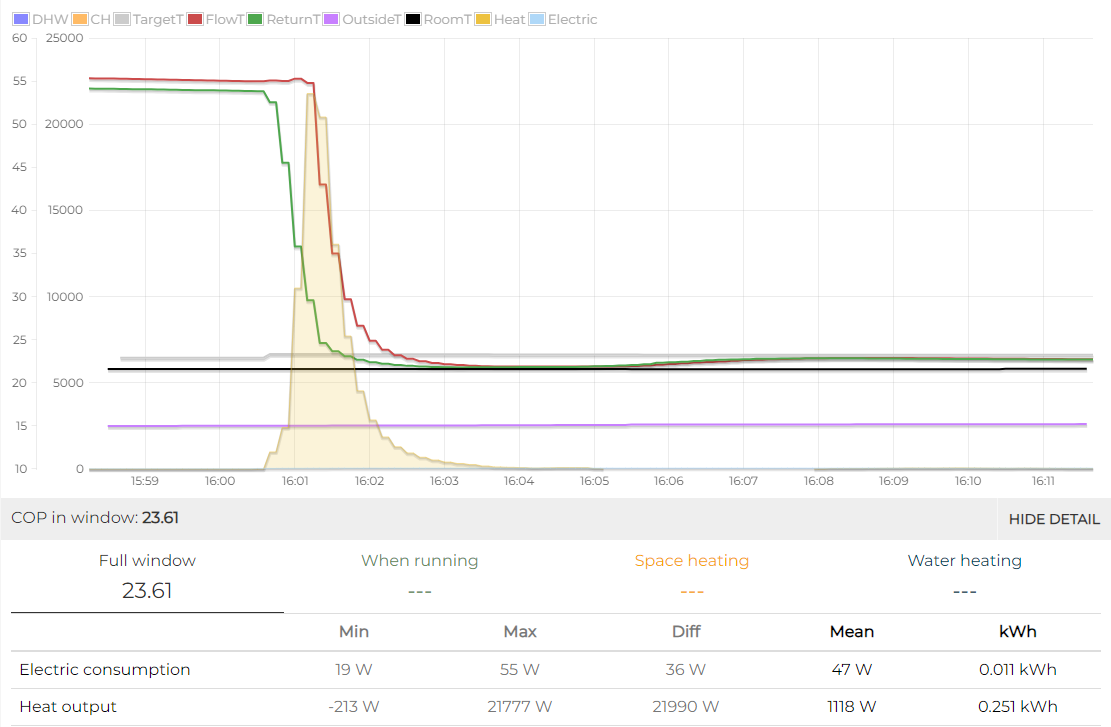Click HIDE DETAIL to collapse stats
This screenshot has width=1111, height=727.
[x=1054, y=519]
